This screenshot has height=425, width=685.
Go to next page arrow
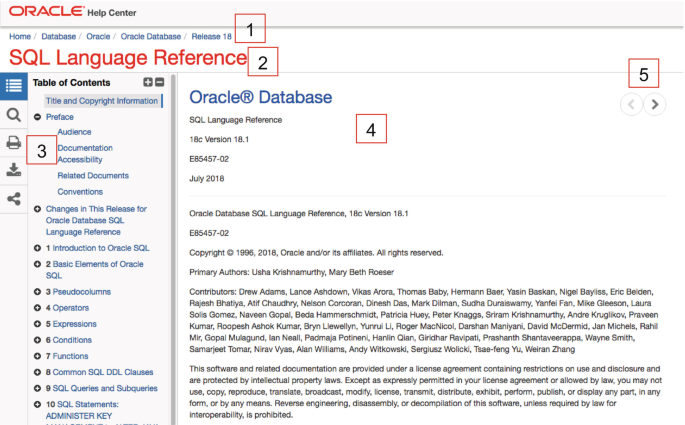tap(655, 103)
